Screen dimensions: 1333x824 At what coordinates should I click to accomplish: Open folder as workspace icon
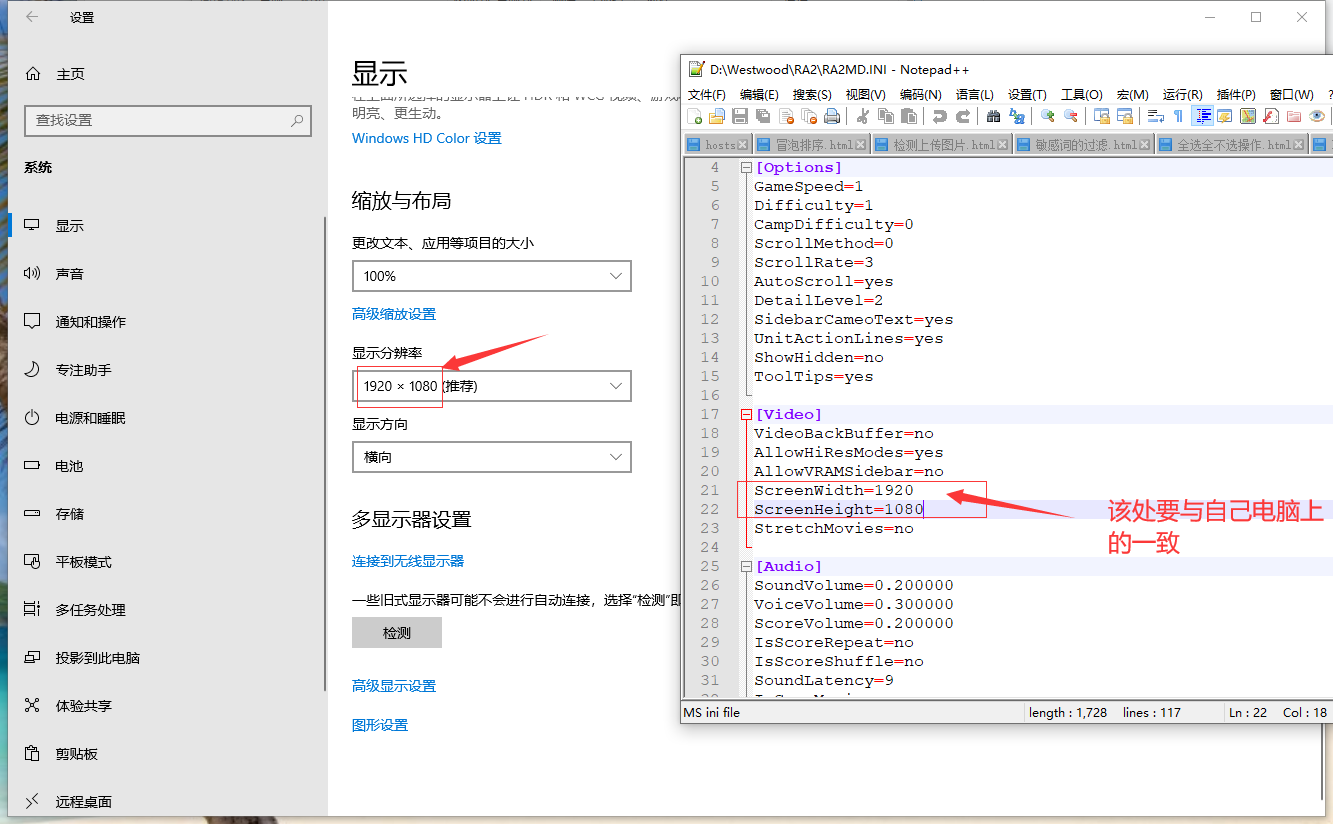(1294, 116)
